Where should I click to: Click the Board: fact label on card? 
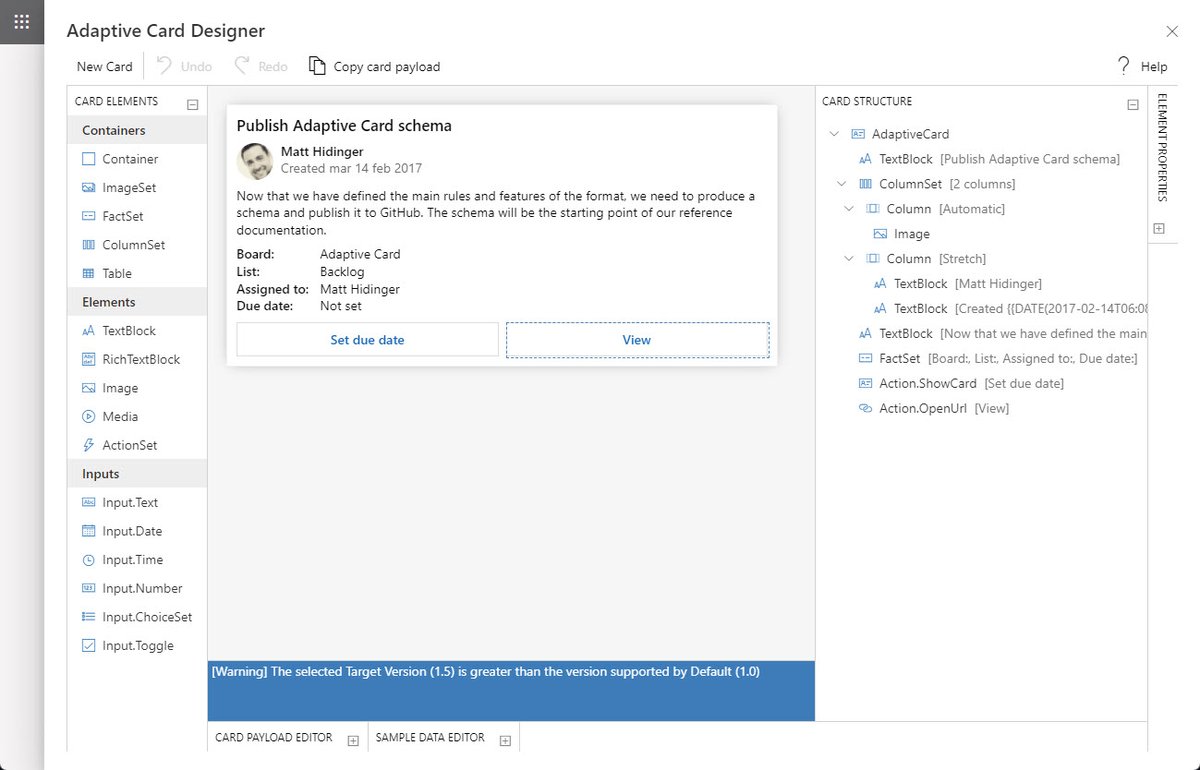255,255
